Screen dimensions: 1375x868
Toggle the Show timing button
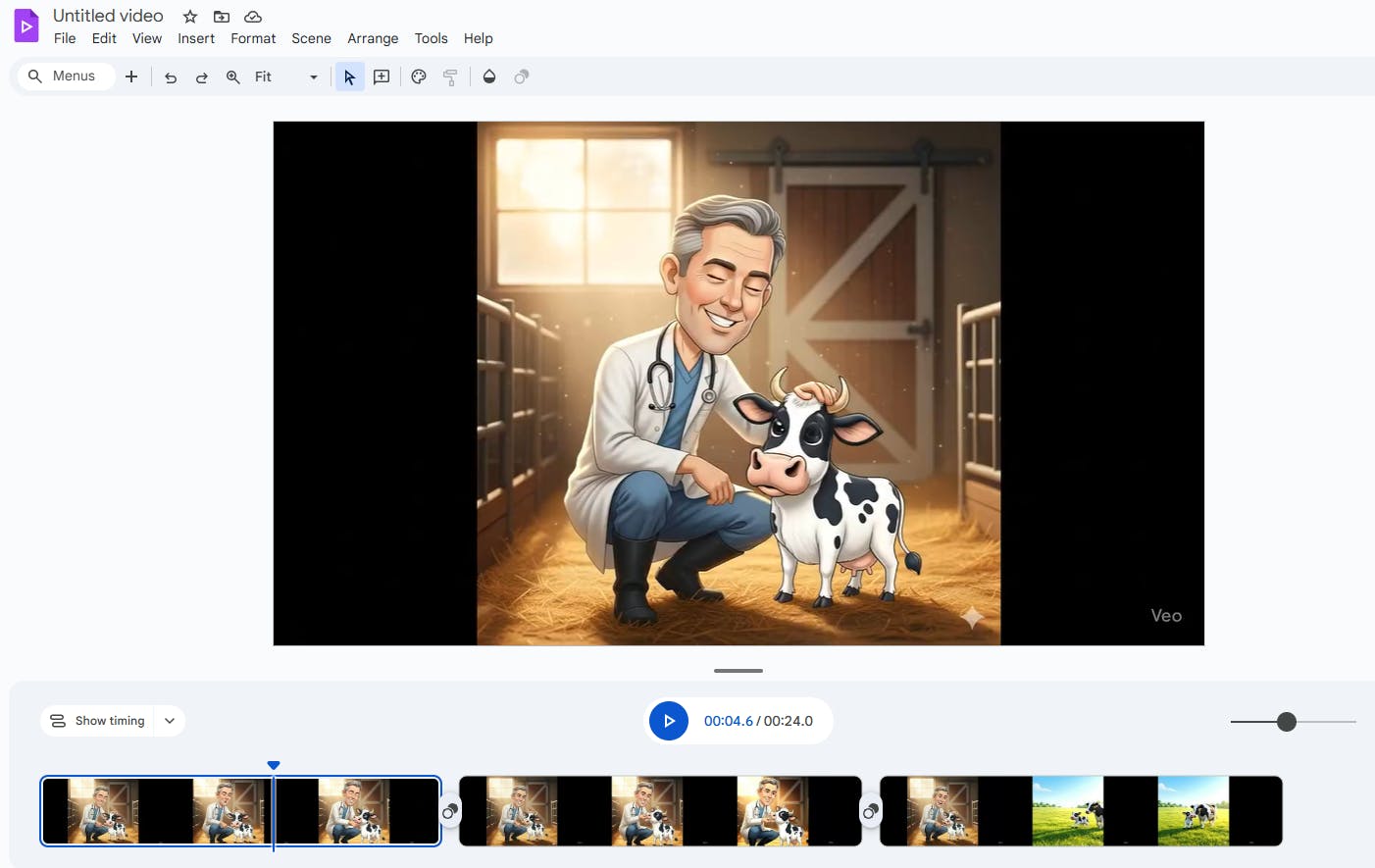coord(98,721)
